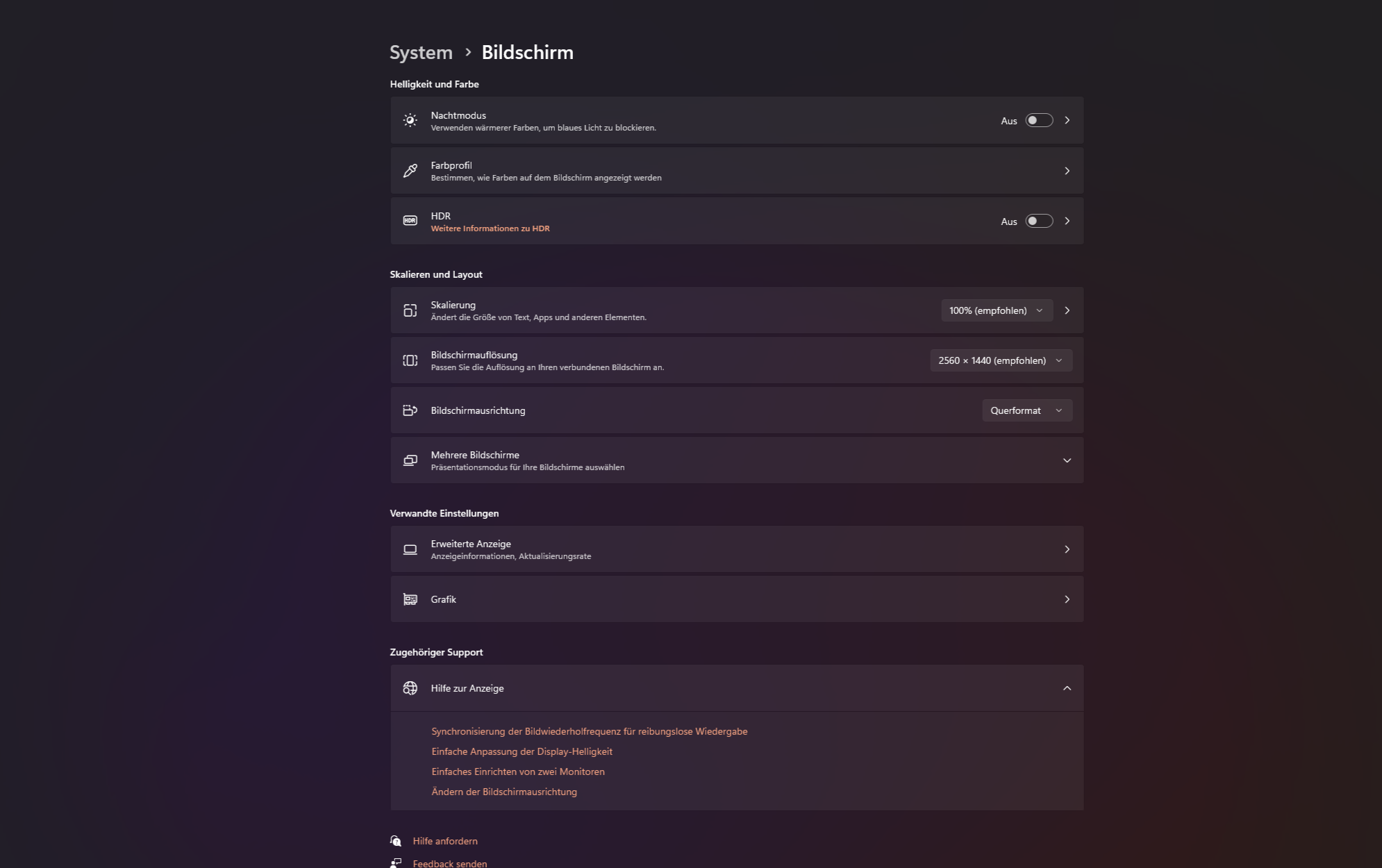Click the Hilfe anfordern link

(445, 841)
